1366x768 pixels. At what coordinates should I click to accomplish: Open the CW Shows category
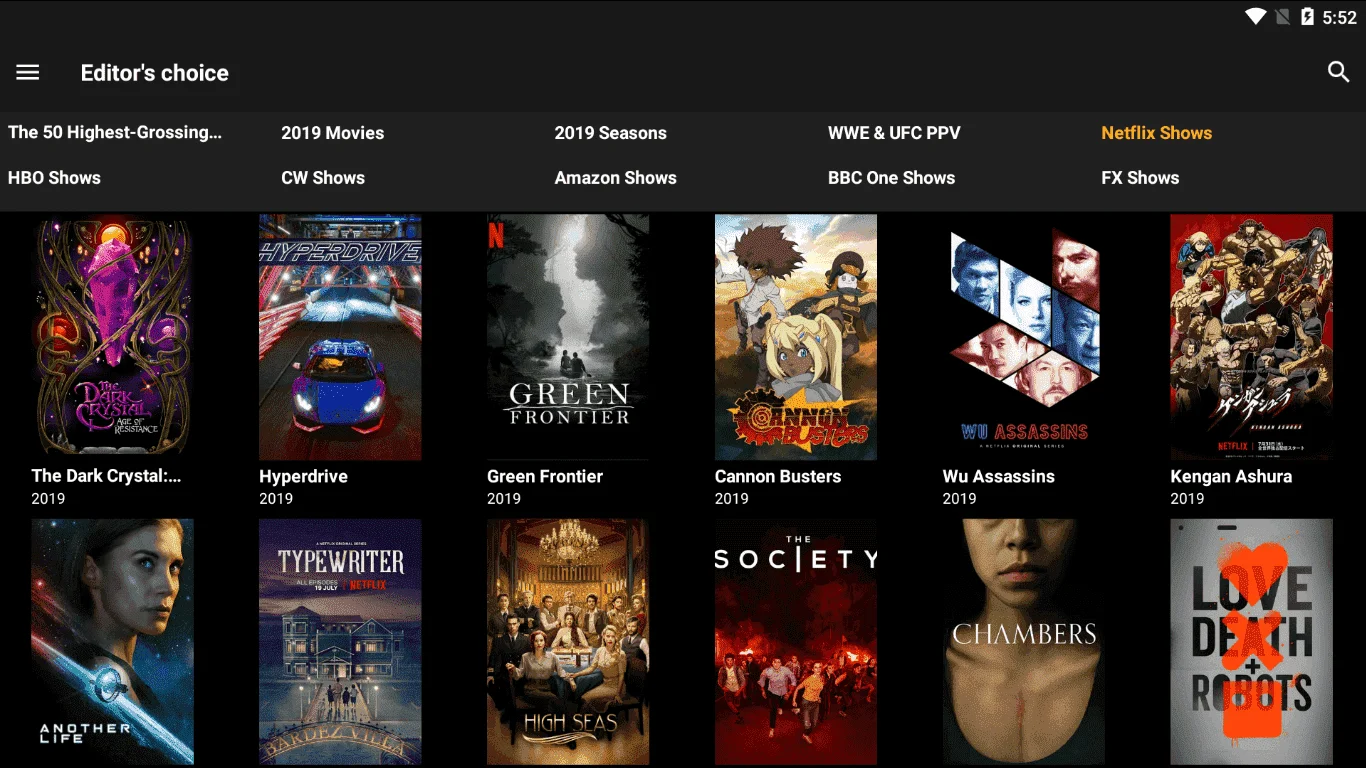click(323, 178)
